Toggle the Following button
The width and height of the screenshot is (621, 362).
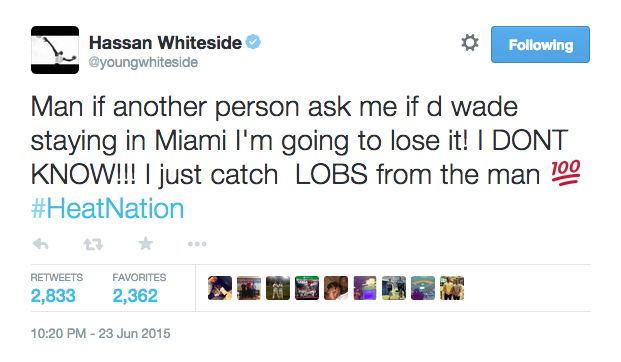tap(540, 45)
